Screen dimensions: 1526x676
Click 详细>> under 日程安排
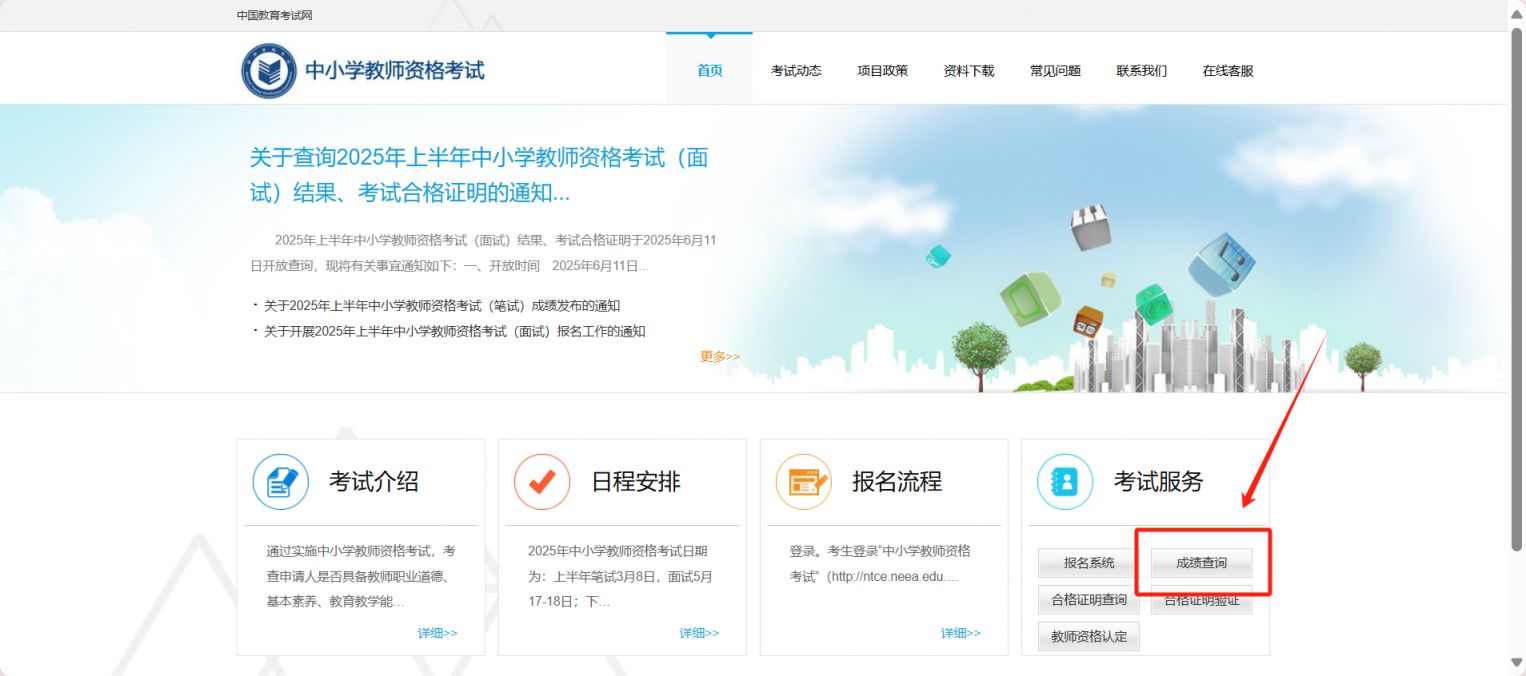pos(699,633)
